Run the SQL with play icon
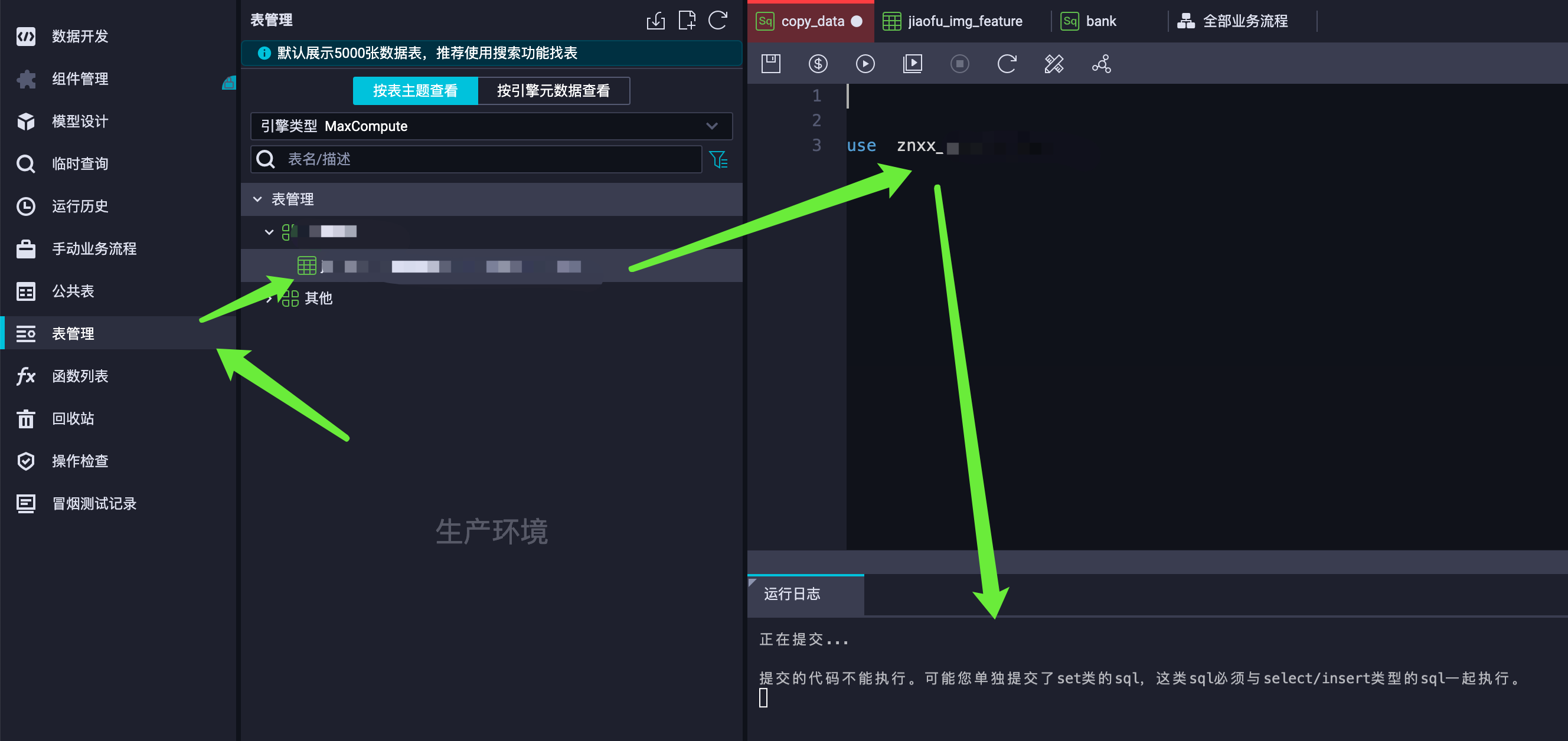1568x741 pixels. pos(864,64)
